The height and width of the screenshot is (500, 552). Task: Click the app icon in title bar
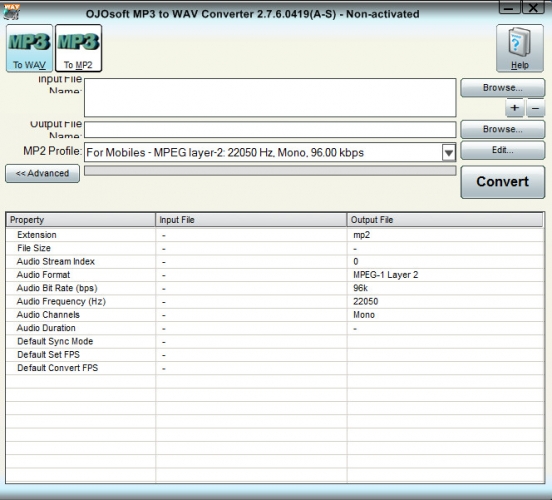pos(11,11)
